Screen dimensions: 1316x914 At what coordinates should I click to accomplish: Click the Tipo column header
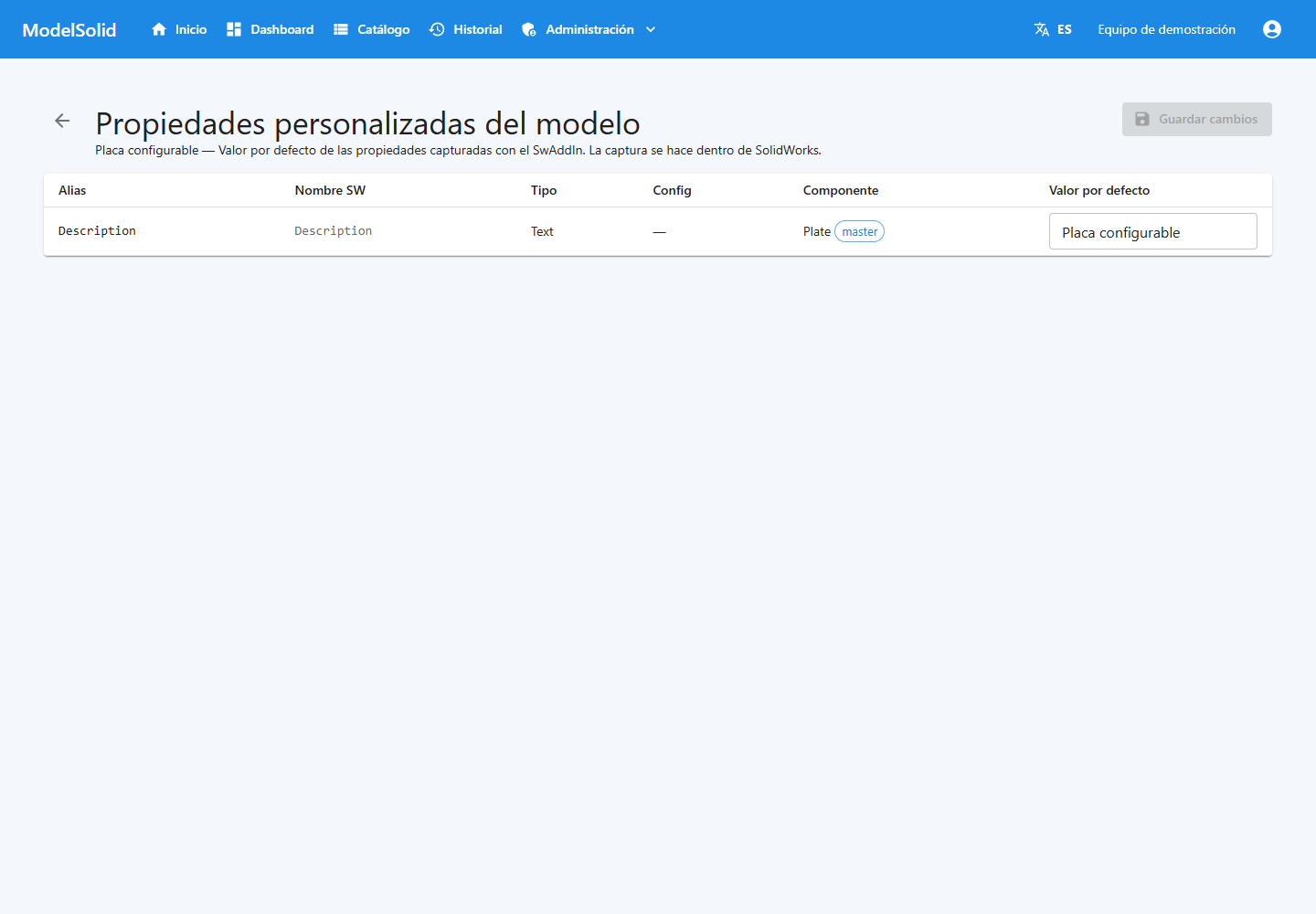click(x=544, y=190)
